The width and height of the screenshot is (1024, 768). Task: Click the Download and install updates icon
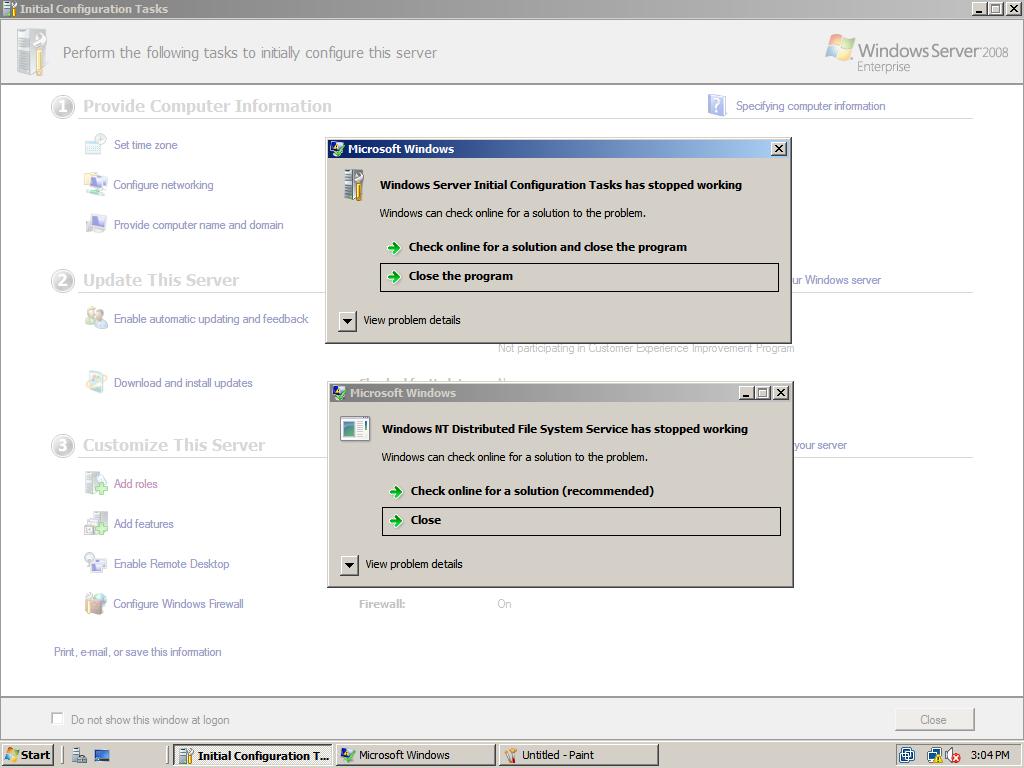tap(96, 382)
